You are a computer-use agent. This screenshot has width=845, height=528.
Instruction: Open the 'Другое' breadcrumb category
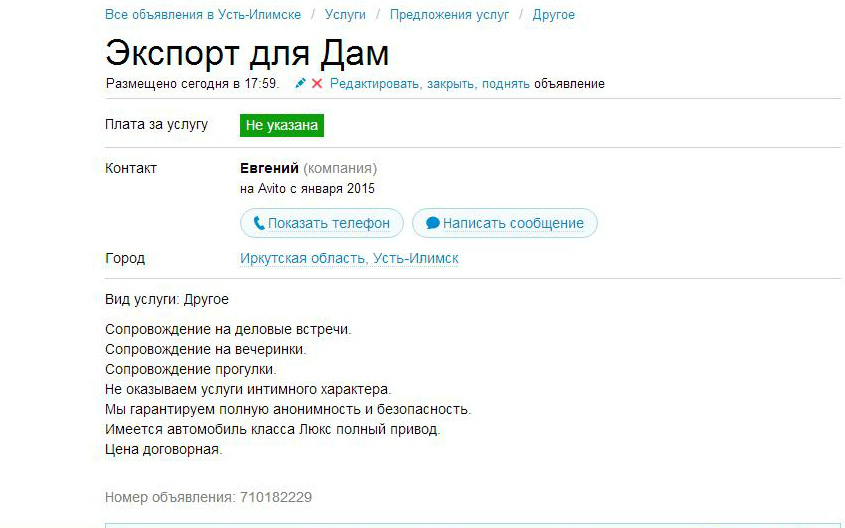553,15
